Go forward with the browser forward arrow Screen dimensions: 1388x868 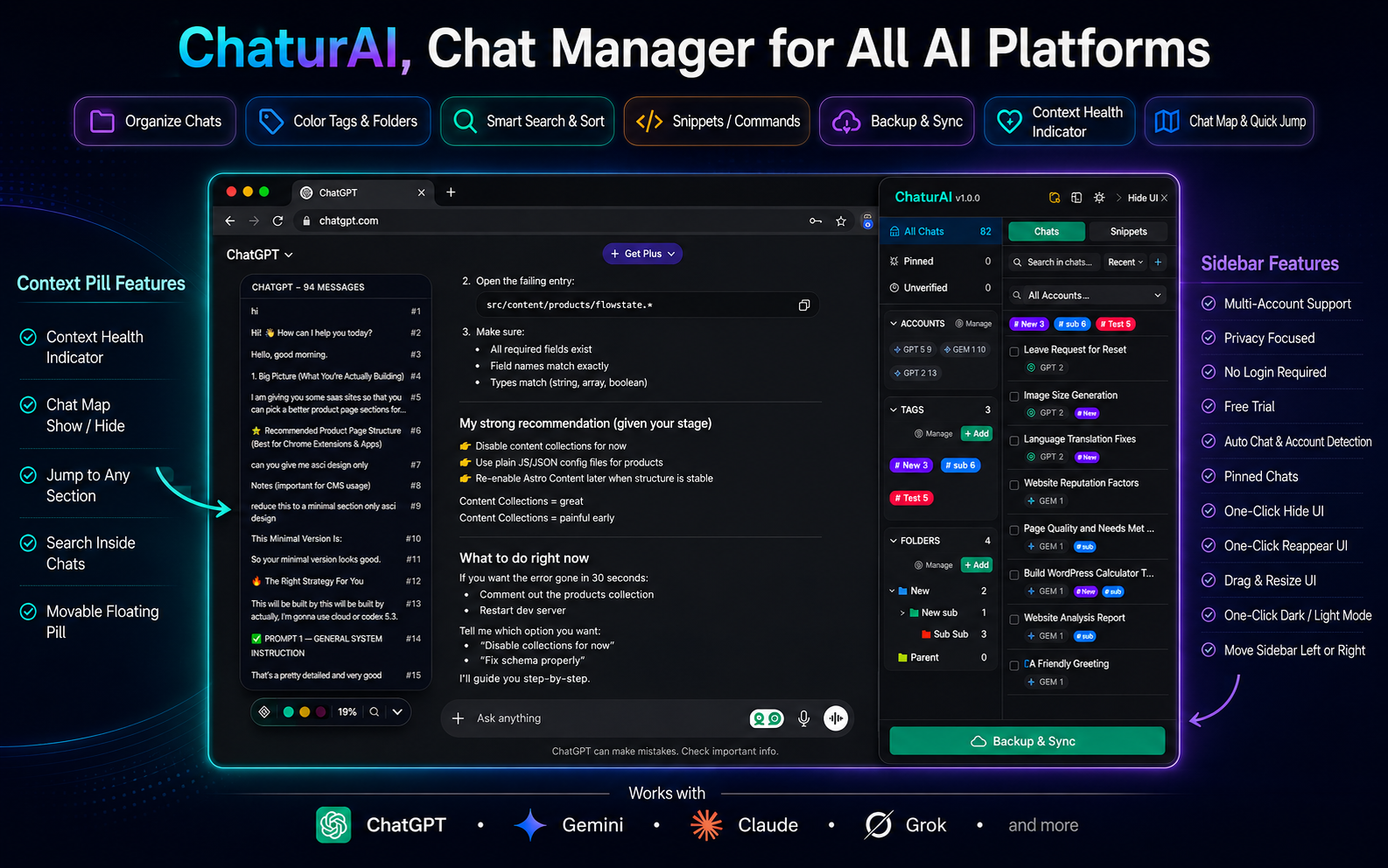[x=254, y=221]
